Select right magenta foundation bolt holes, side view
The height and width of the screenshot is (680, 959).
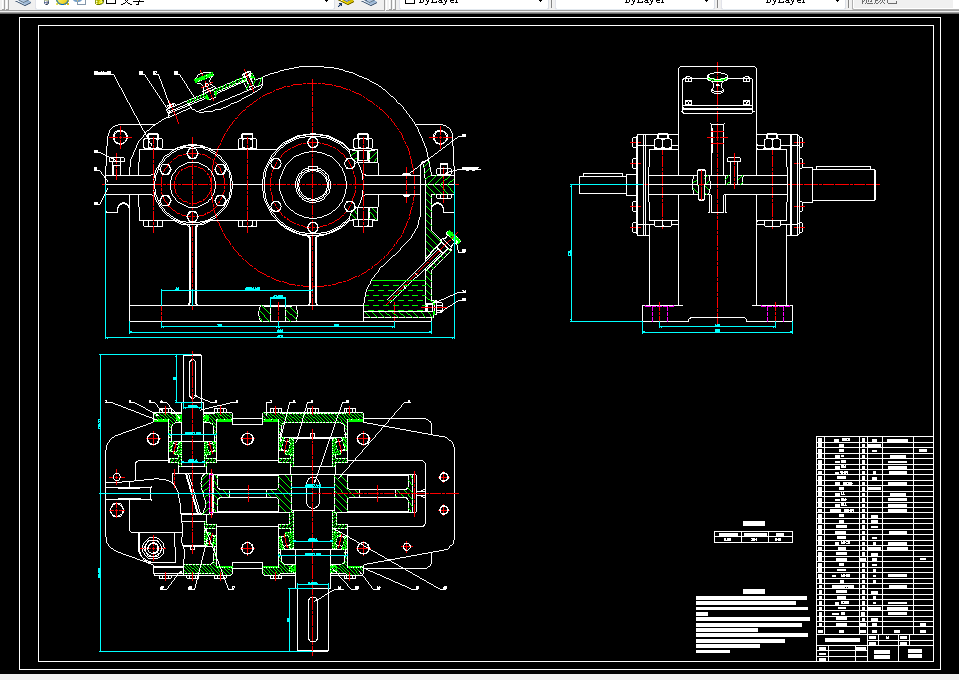pos(776,313)
